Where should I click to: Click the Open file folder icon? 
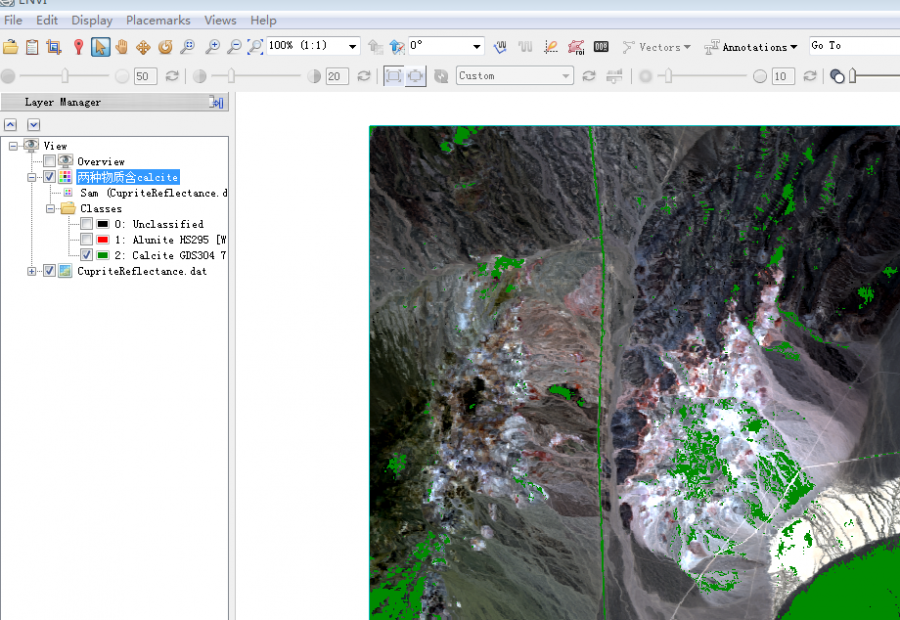pyautogui.click(x=11, y=47)
